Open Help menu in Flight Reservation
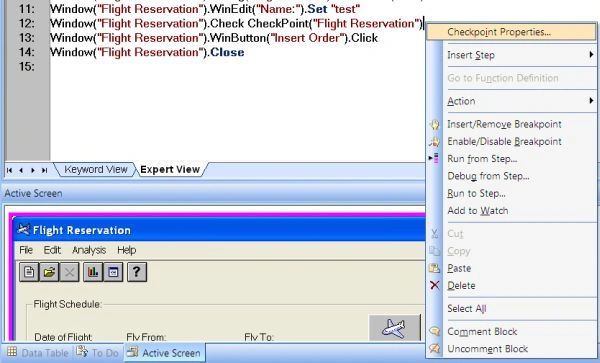Viewport: 600px width, 363px height. tap(127, 250)
